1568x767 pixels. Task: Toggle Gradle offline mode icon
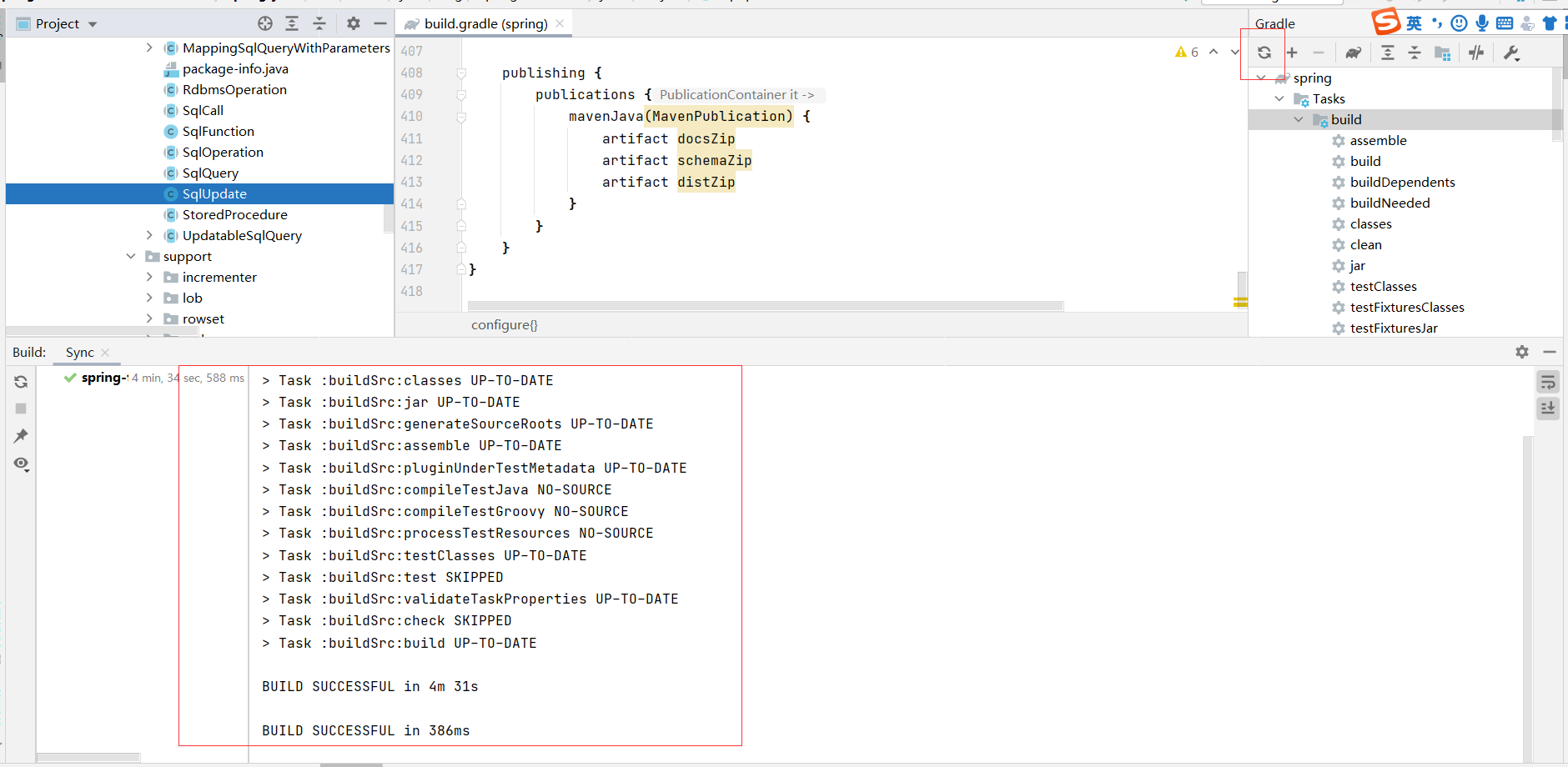1476,53
